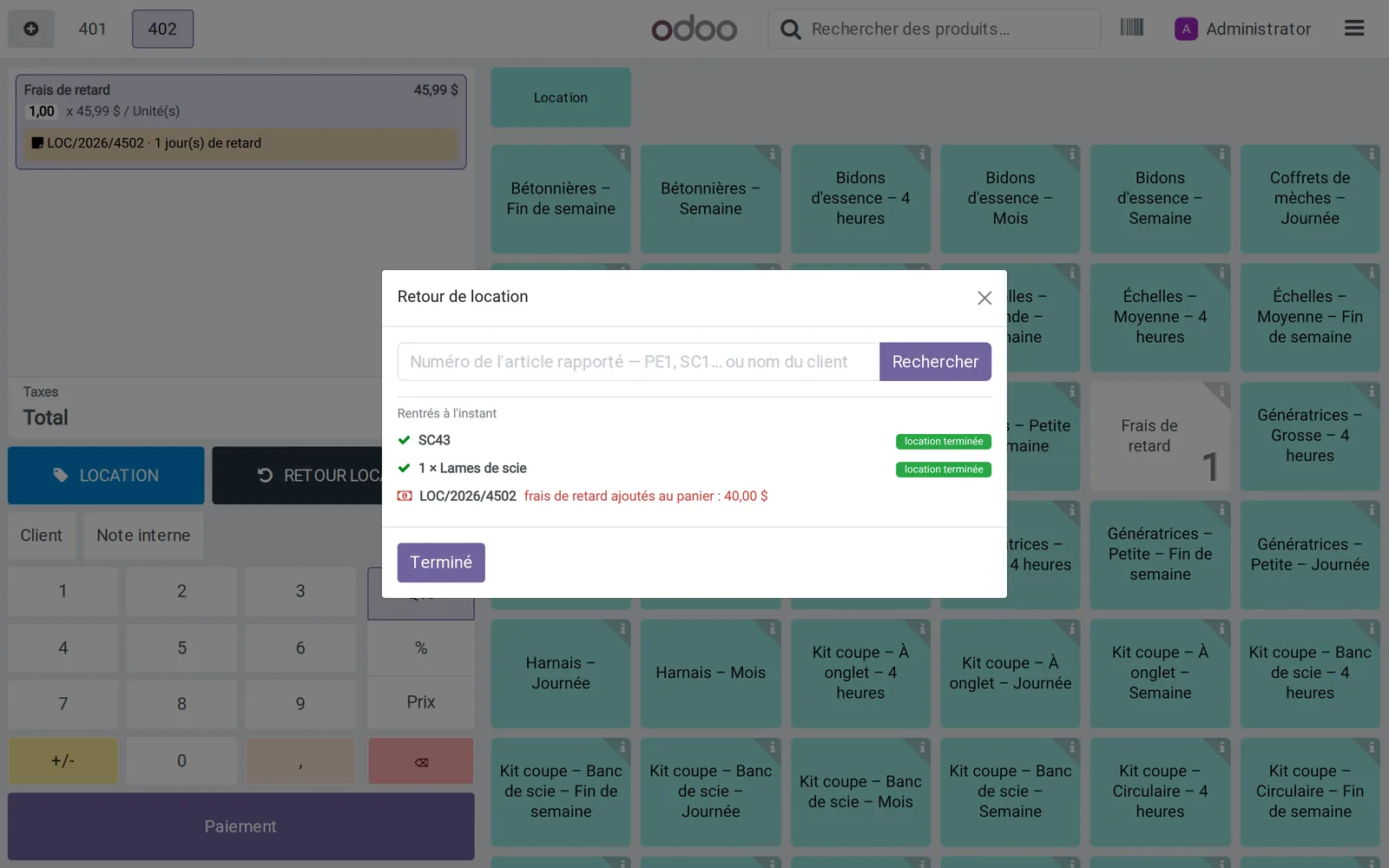Focus the returned item number field
Screen dimensions: 1389x868
tap(639, 362)
